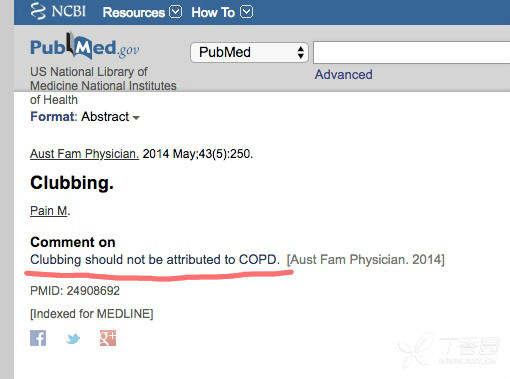Screen dimensions: 510x379
Task: Expand the Resources dropdown arrow
Action: pyautogui.click(x=175, y=12)
